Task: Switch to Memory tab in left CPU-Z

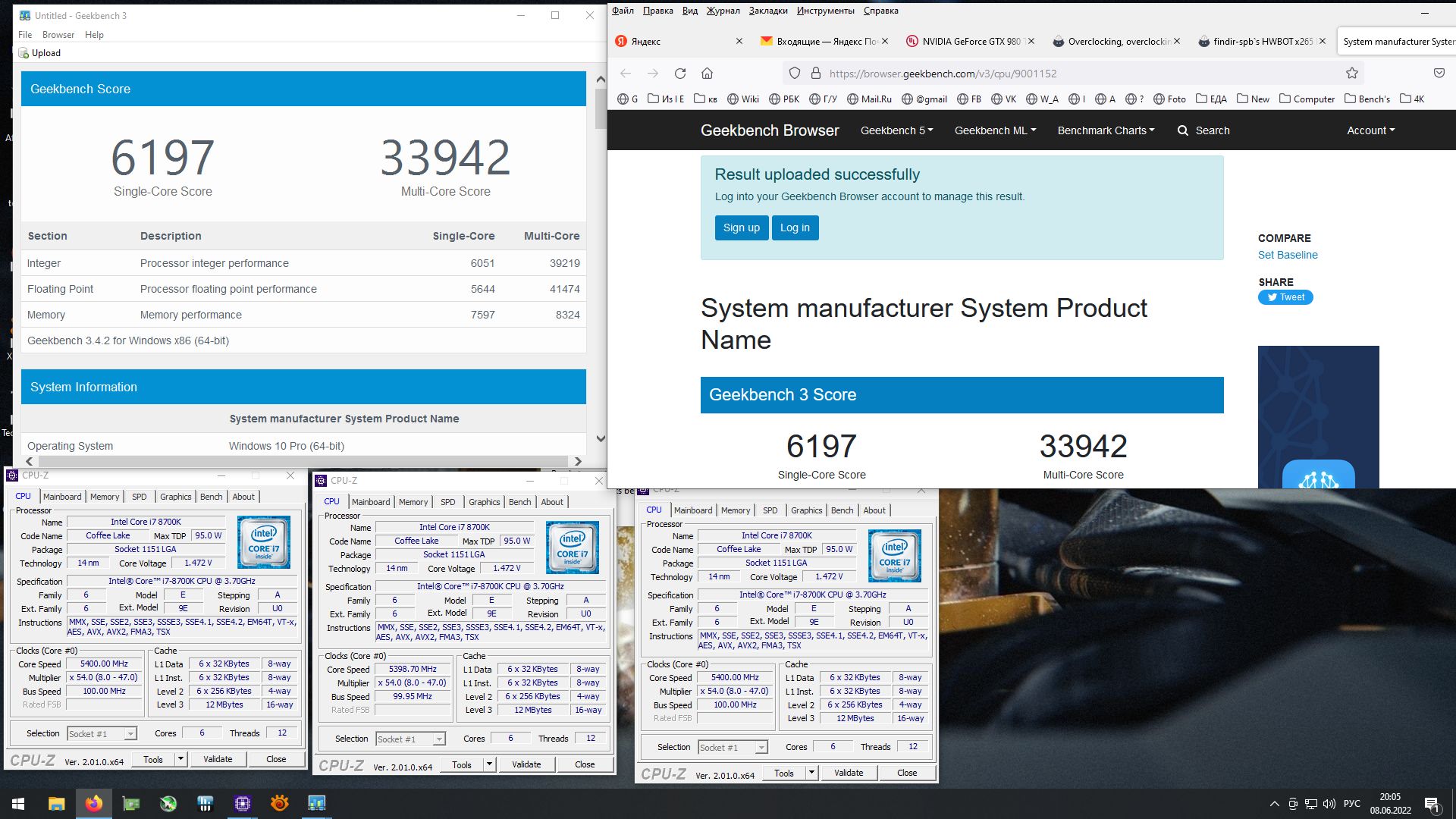Action: tap(105, 497)
